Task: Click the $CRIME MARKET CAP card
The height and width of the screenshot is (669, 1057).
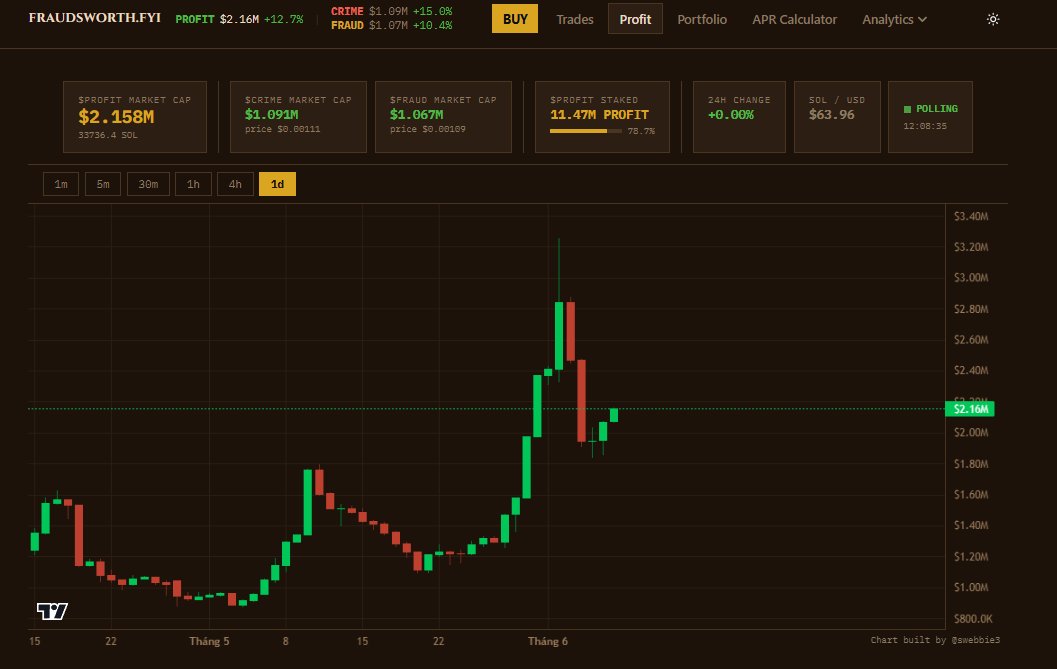Action: point(298,117)
